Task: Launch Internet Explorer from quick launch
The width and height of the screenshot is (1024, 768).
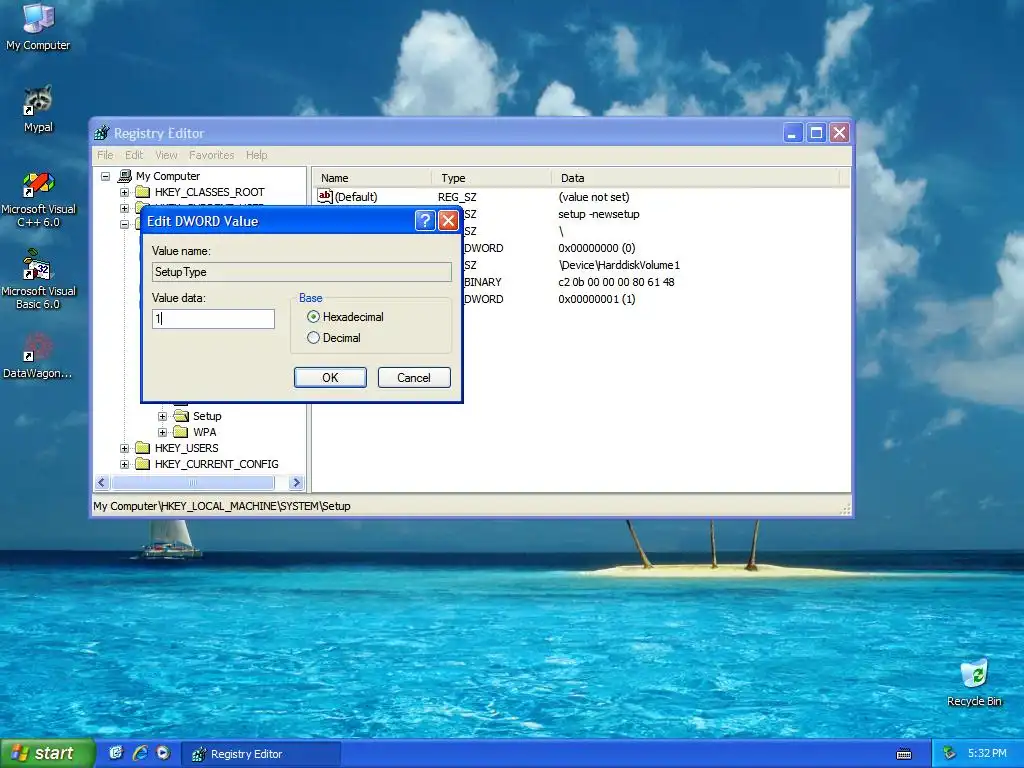Action: pyautogui.click(x=140, y=753)
